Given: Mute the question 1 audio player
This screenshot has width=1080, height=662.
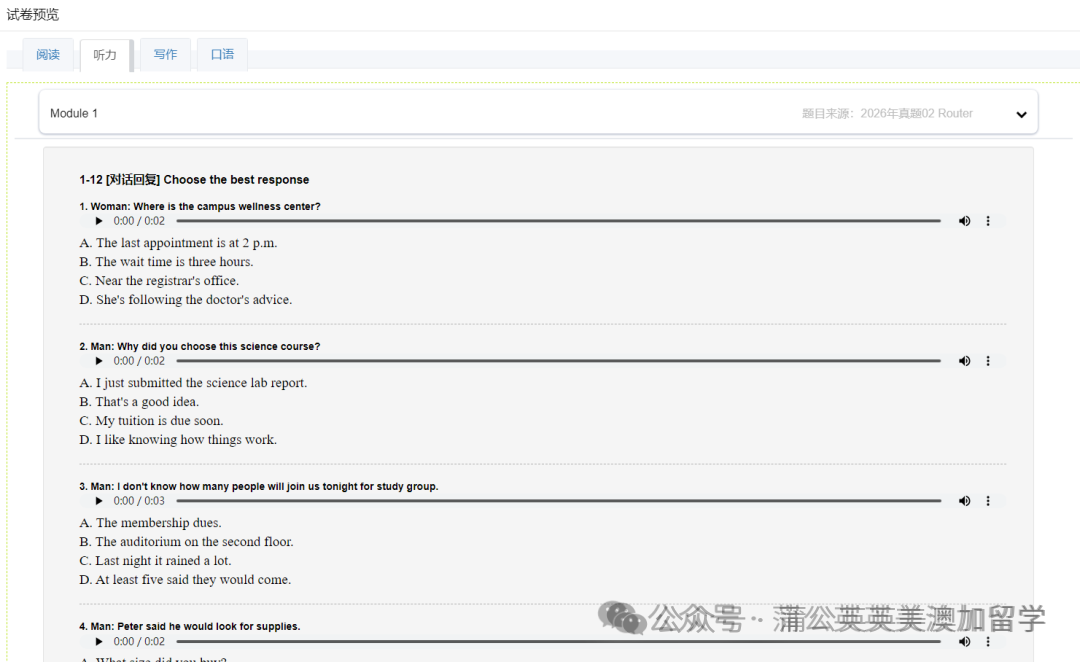Looking at the screenshot, I should point(964,221).
